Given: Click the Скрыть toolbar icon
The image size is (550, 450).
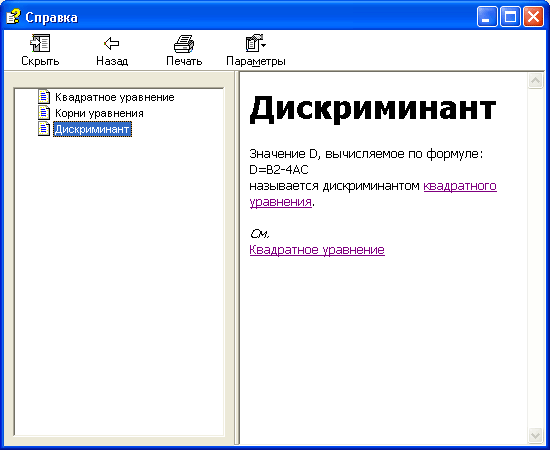Looking at the screenshot, I should (40, 43).
